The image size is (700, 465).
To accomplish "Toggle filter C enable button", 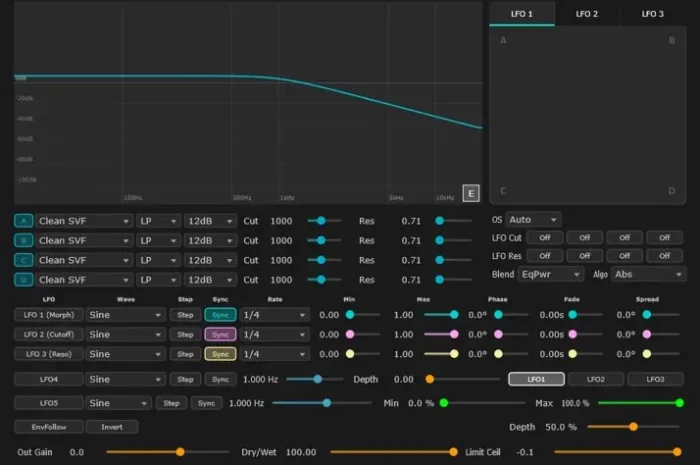I will 24,260.
